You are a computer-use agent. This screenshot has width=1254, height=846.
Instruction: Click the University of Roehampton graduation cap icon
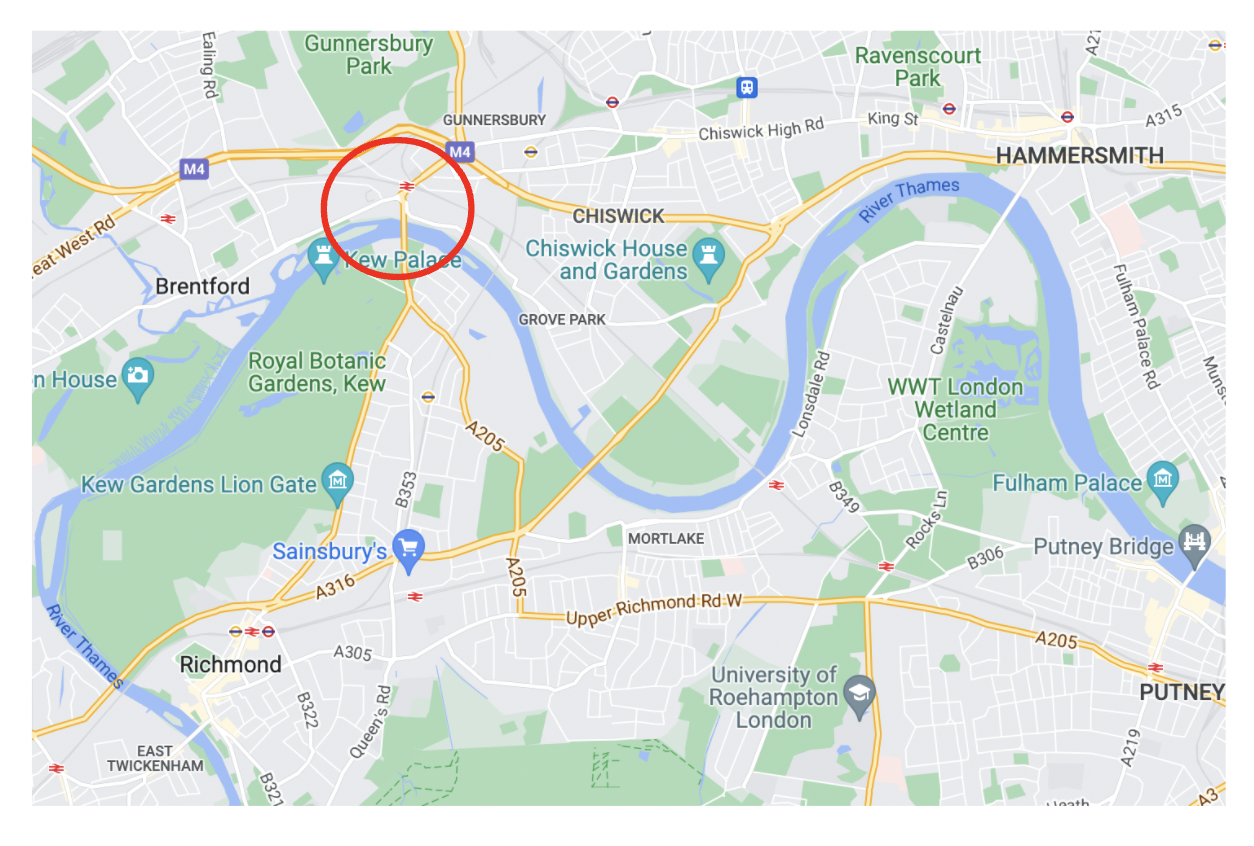point(859,694)
